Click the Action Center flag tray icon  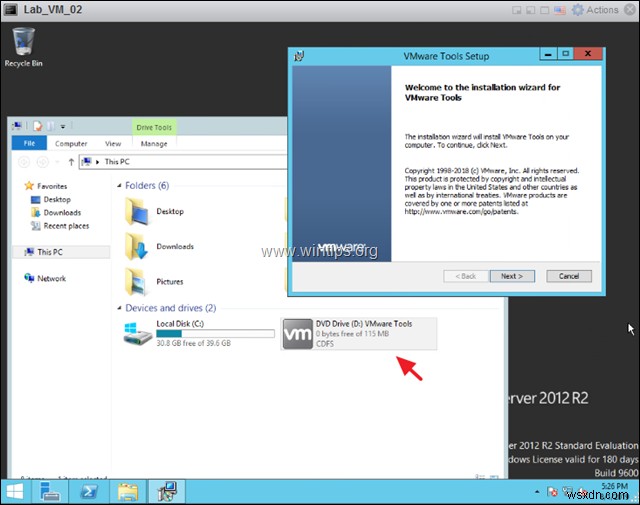[x=552, y=492]
